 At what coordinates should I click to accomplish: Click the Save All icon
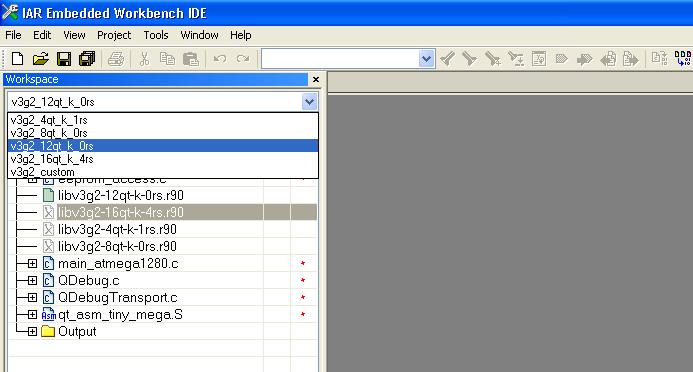87,58
